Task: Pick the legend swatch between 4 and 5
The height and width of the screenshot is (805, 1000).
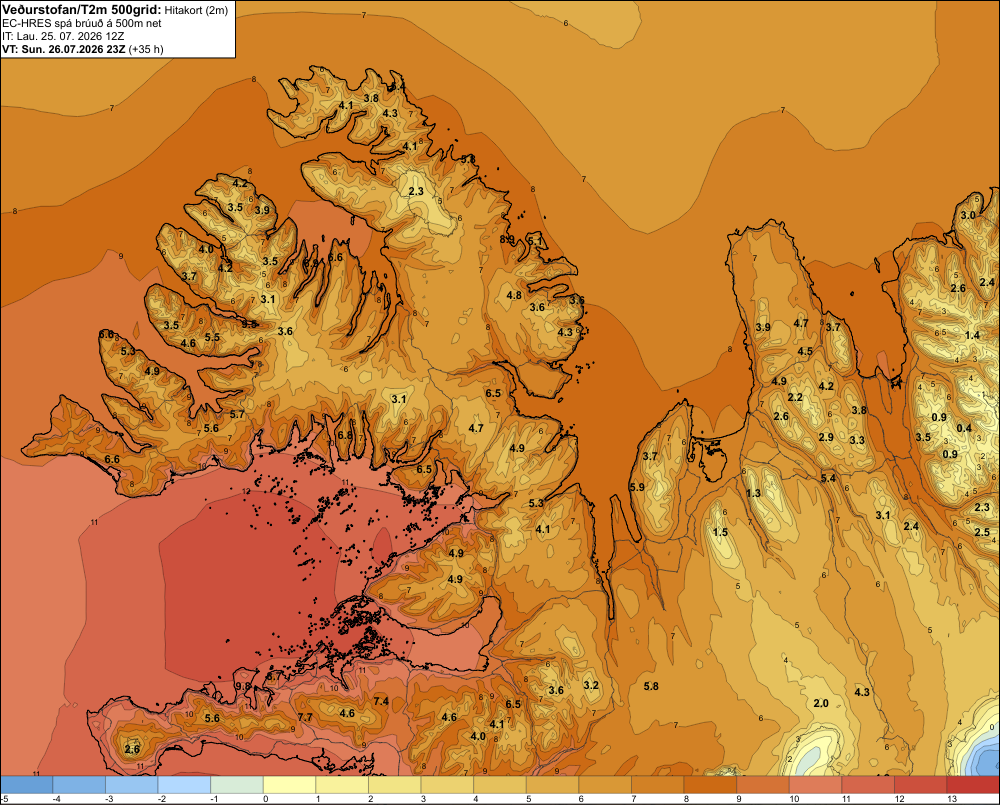Action: [500, 785]
